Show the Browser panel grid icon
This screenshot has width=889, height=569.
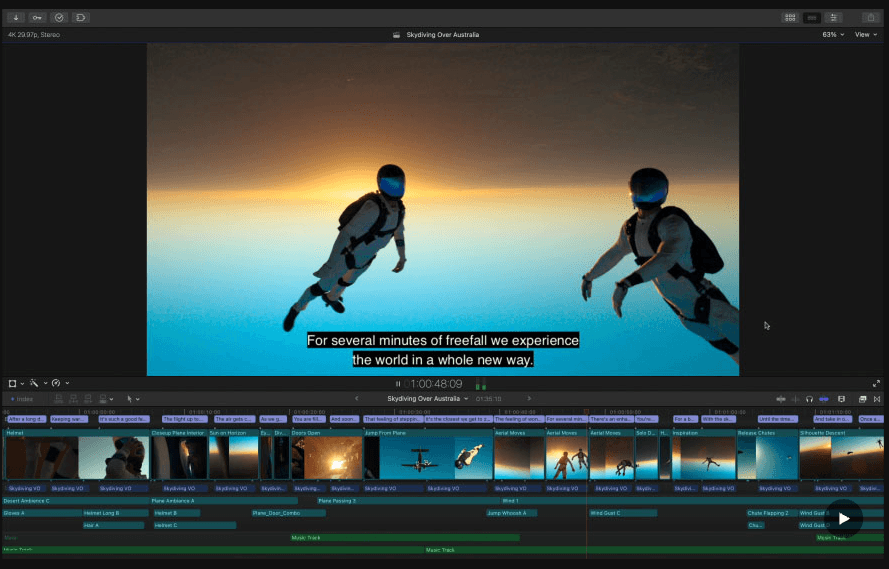[790, 17]
